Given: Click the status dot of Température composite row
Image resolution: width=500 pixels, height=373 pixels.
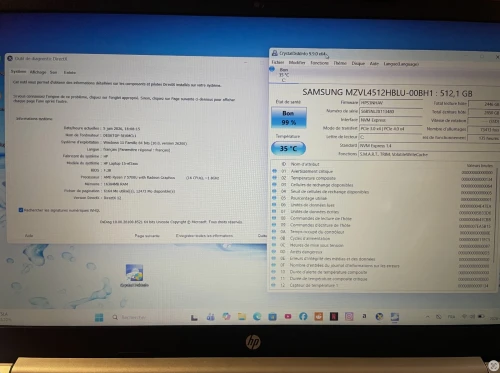Looking at the screenshot, I should pyautogui.click(x=274, y=178).
